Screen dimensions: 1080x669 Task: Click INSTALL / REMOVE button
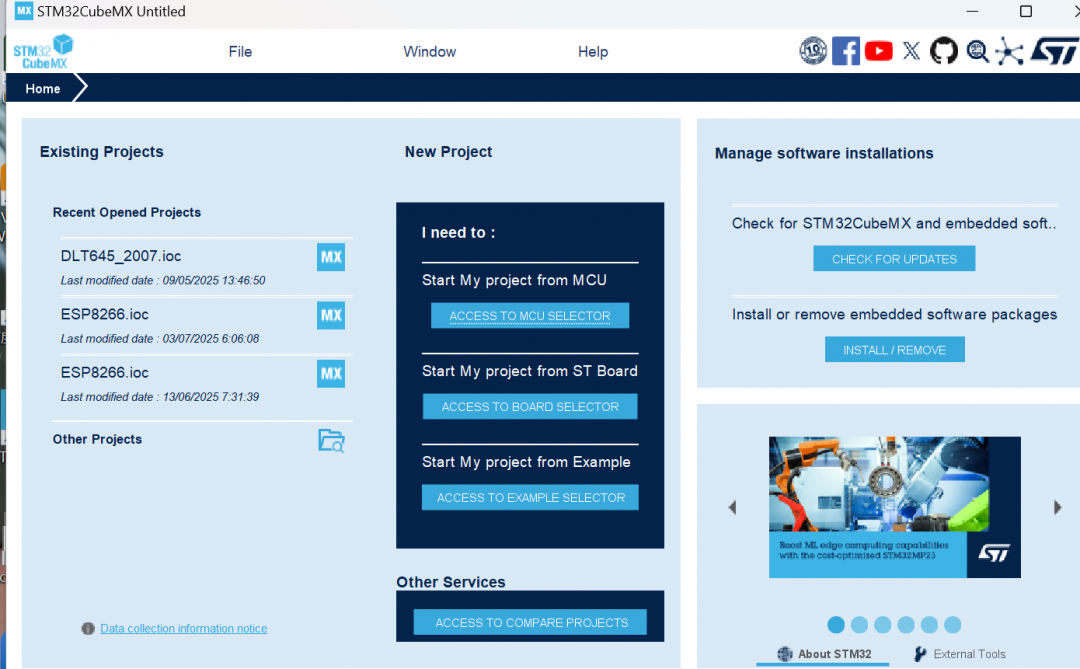[x=895, y=350]
